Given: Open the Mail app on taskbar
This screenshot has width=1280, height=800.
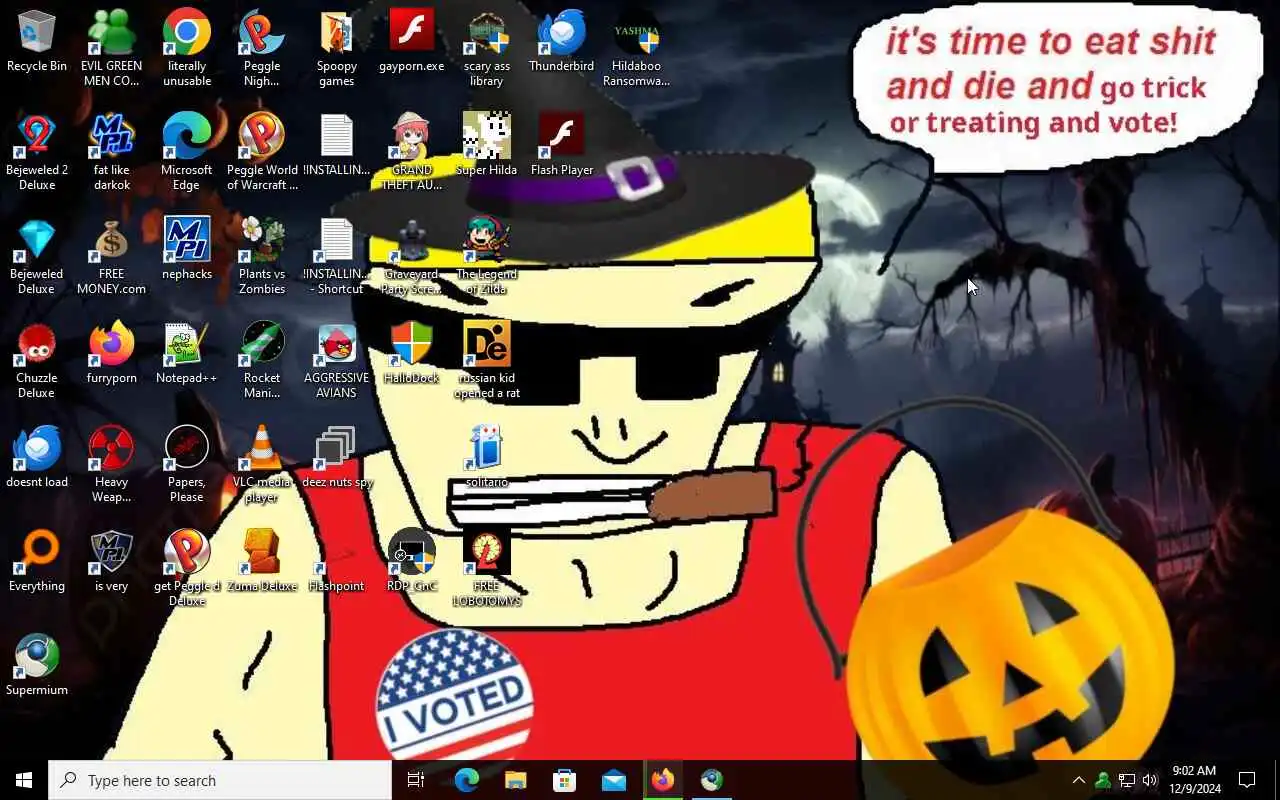Looking at the screenshot, I should 614,780.
